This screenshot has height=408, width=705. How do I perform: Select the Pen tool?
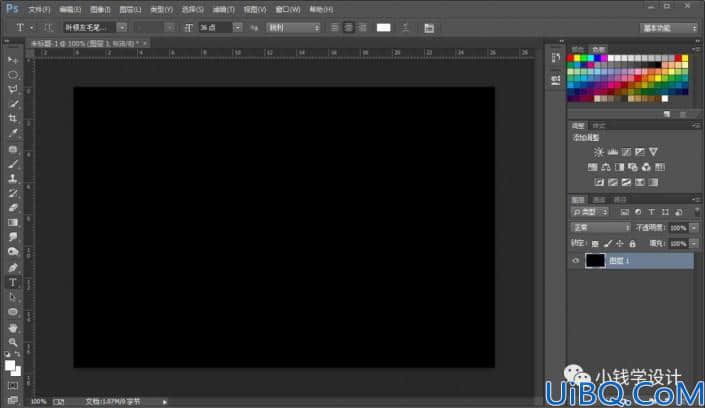13,268
